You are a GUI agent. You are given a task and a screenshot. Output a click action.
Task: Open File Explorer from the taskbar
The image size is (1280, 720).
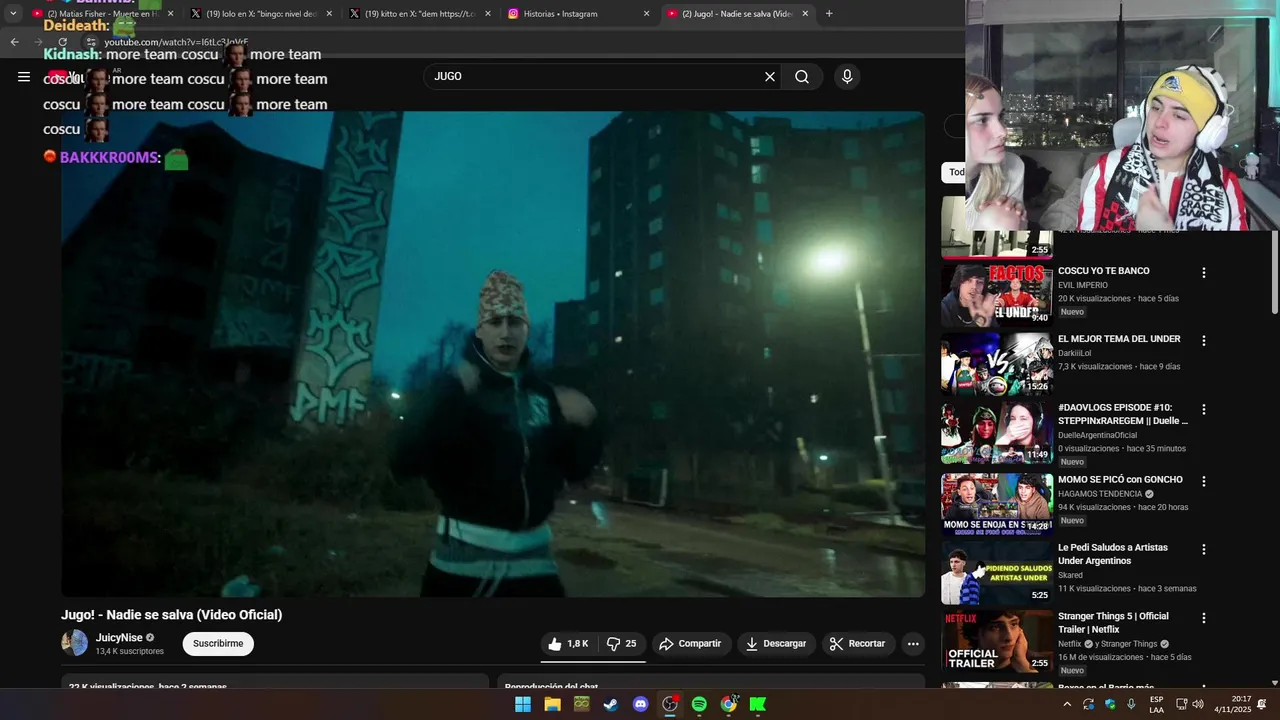coord(552,704)
